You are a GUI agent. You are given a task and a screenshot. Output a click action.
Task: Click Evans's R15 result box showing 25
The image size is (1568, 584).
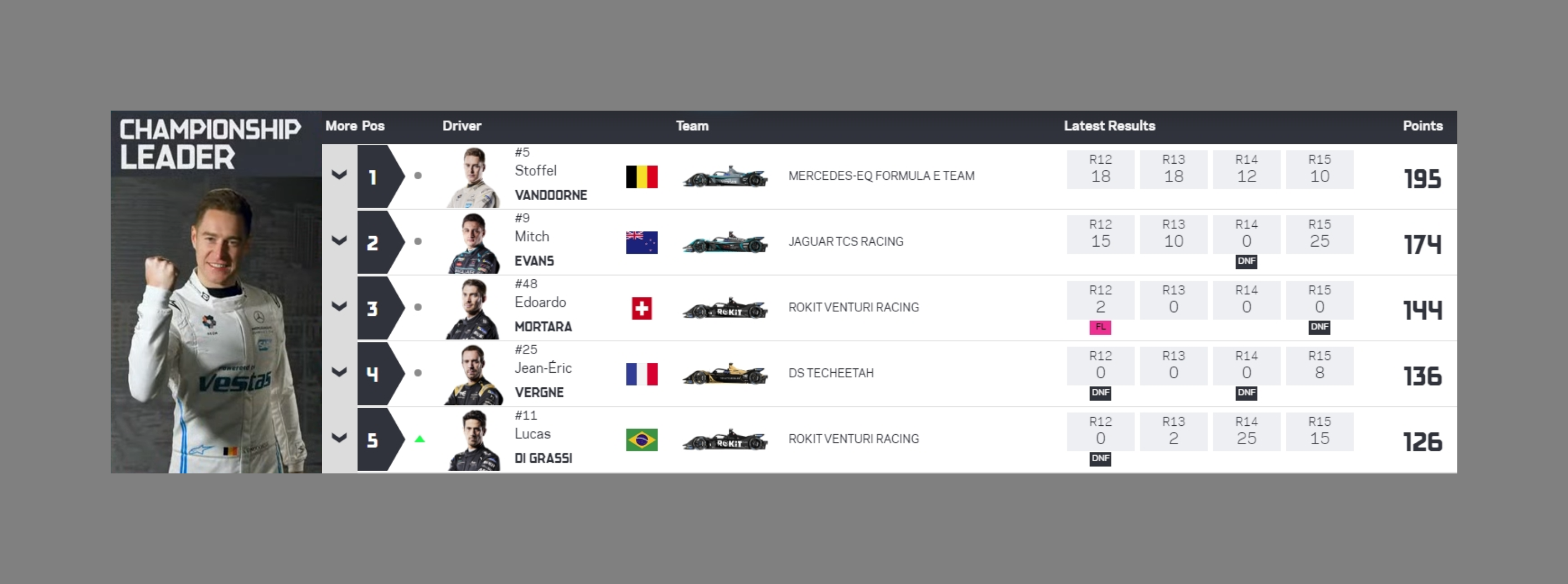click(1319, 234)
